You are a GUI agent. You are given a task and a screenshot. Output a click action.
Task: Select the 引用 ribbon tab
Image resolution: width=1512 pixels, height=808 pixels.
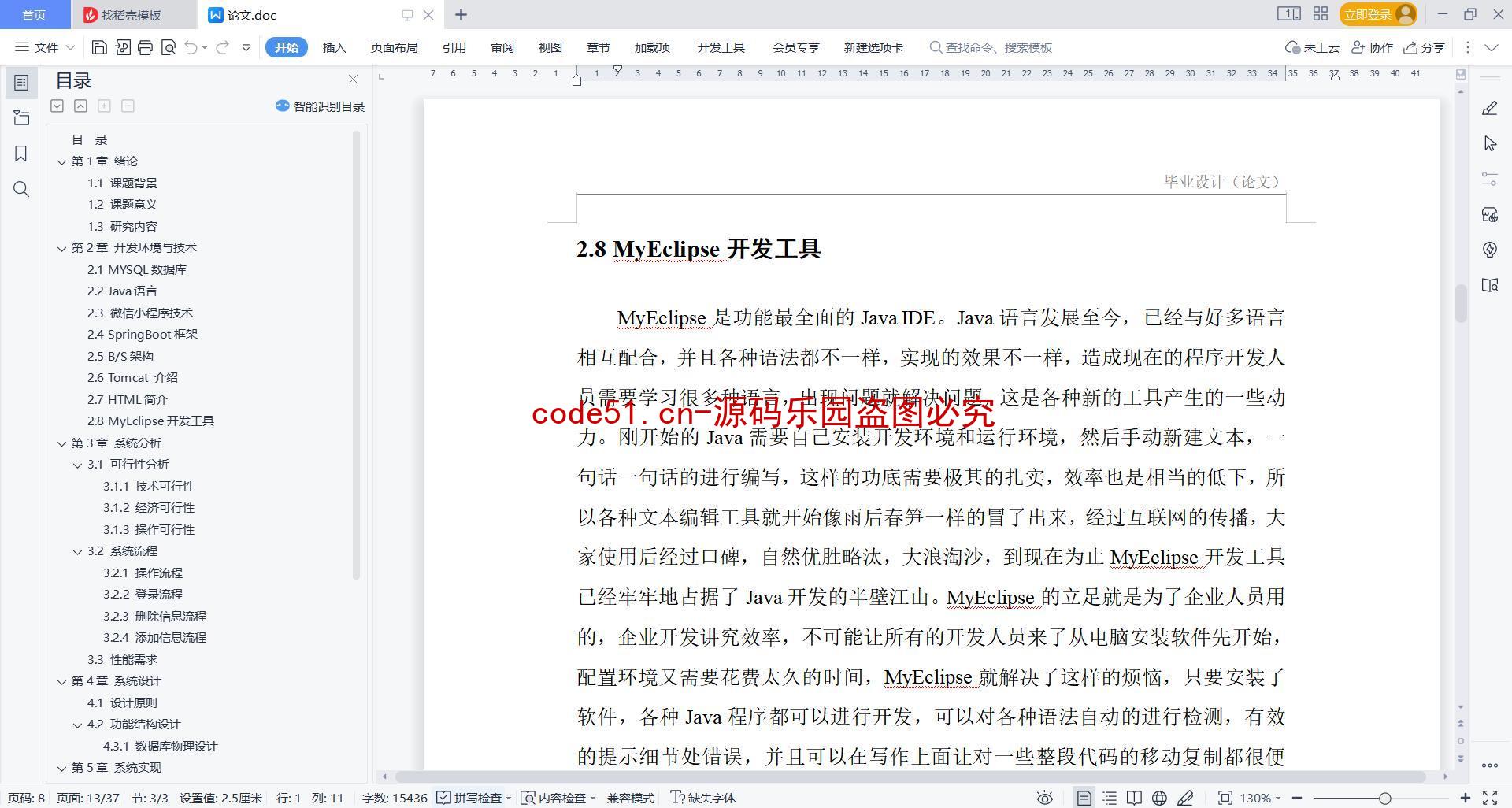point(454,47)
